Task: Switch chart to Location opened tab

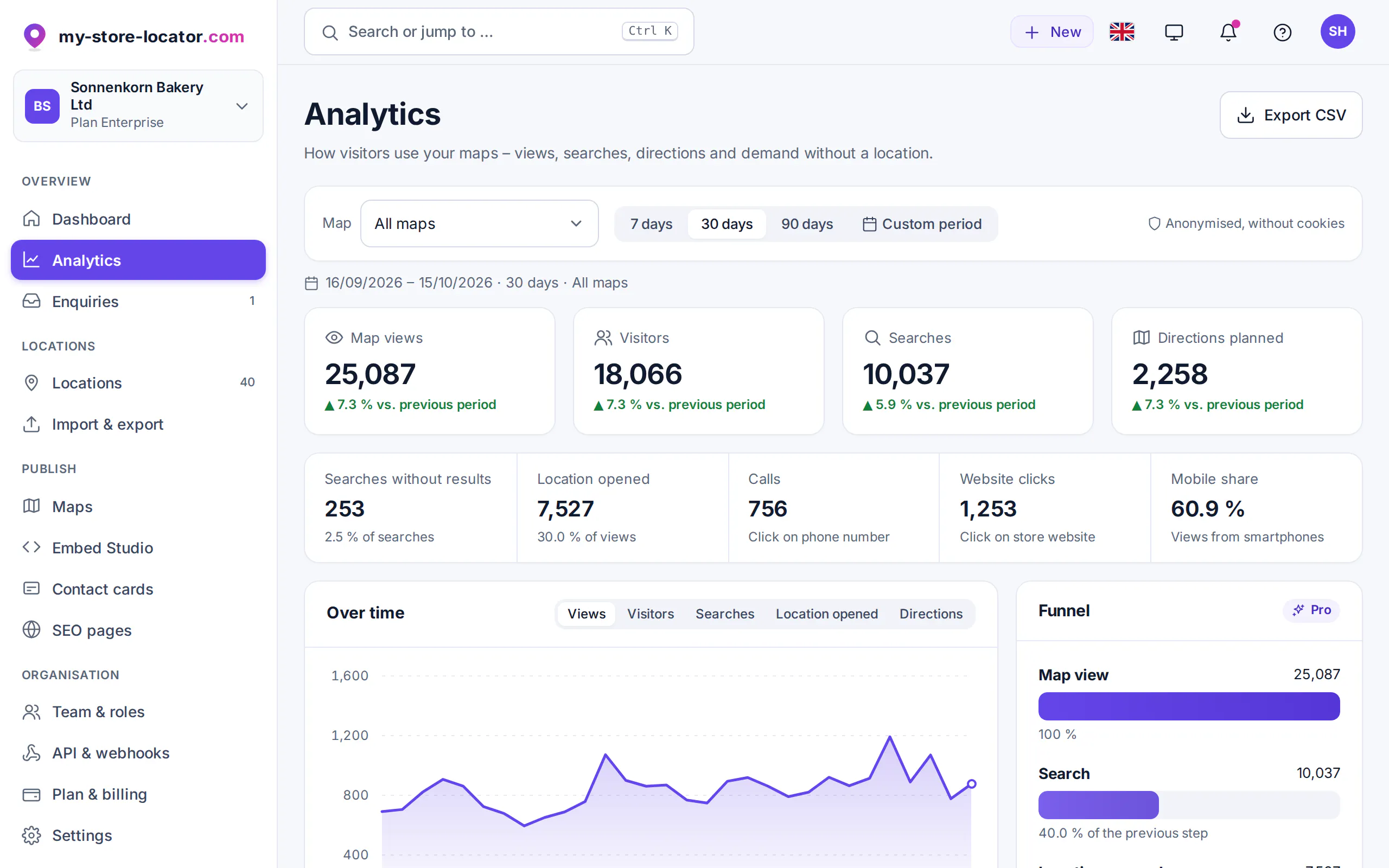Action: tap(826, 614)
